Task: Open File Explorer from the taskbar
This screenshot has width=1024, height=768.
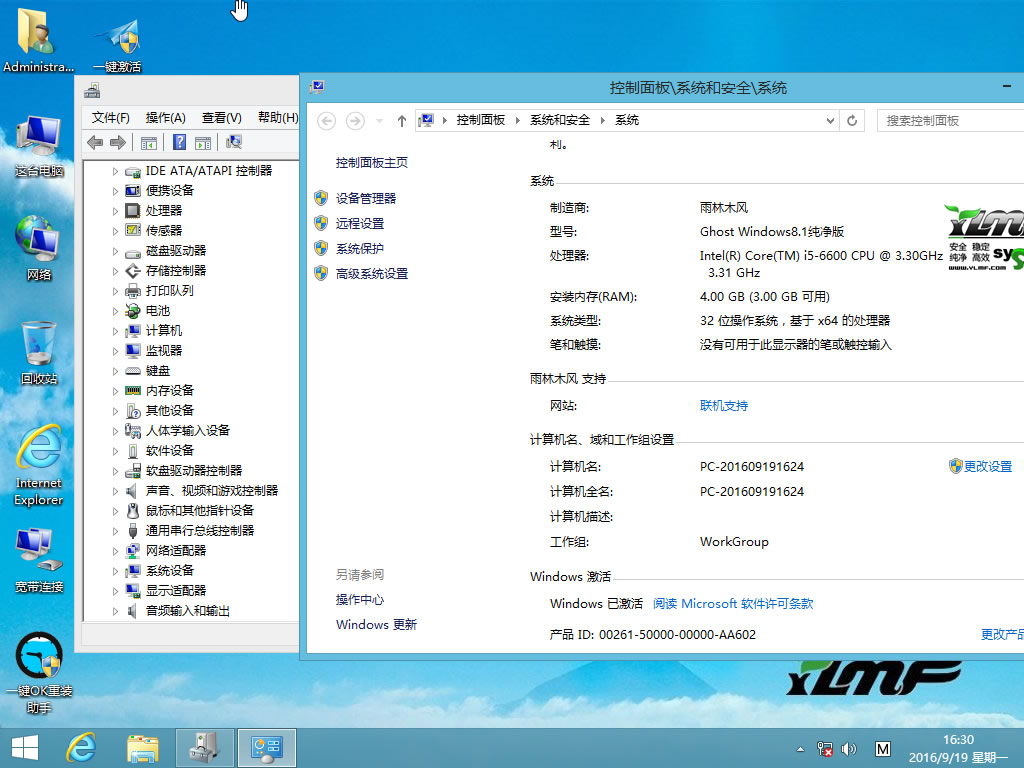Action: pos(143,747)
